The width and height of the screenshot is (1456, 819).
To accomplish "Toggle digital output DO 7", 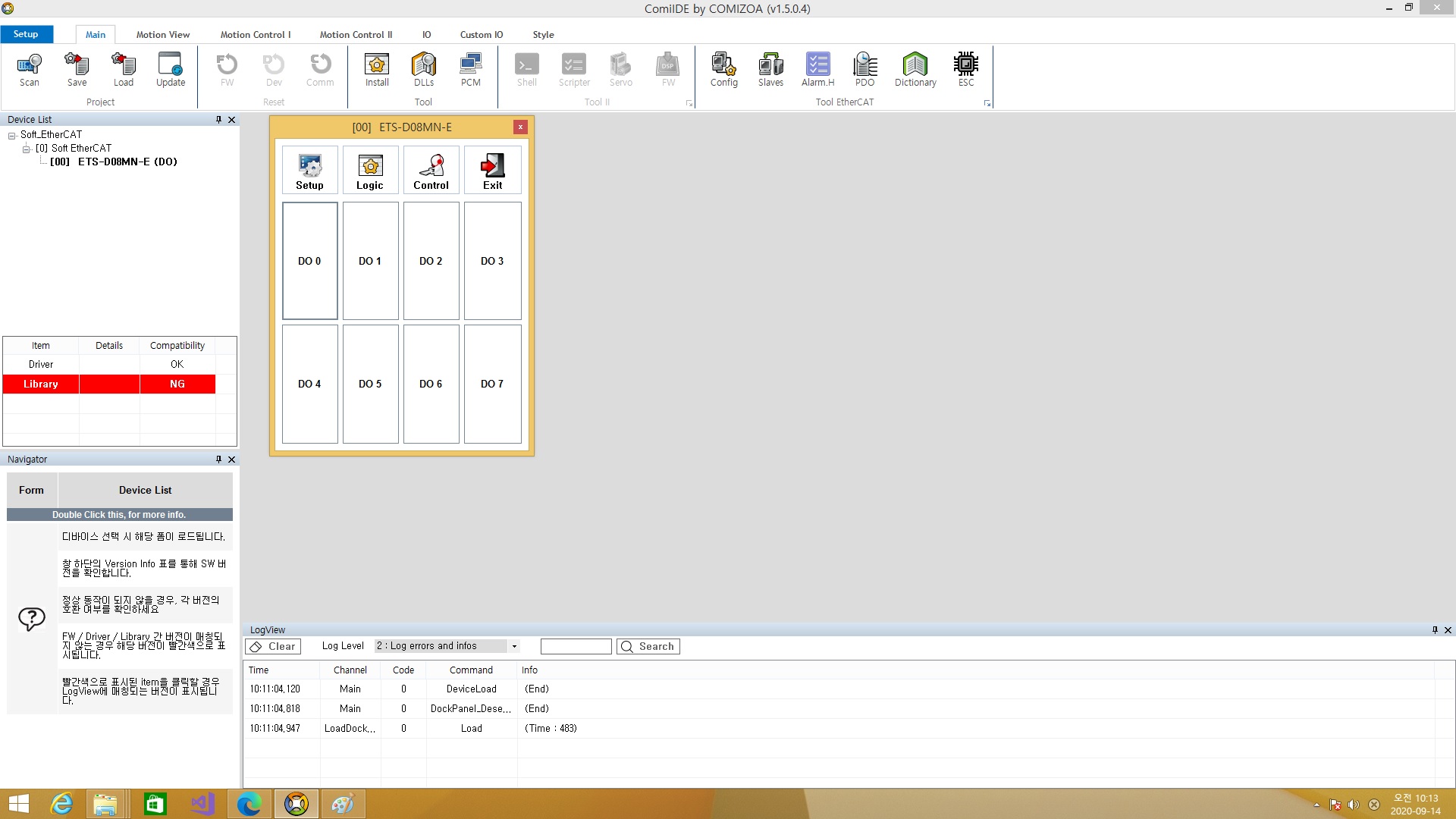I will [492, 384].
